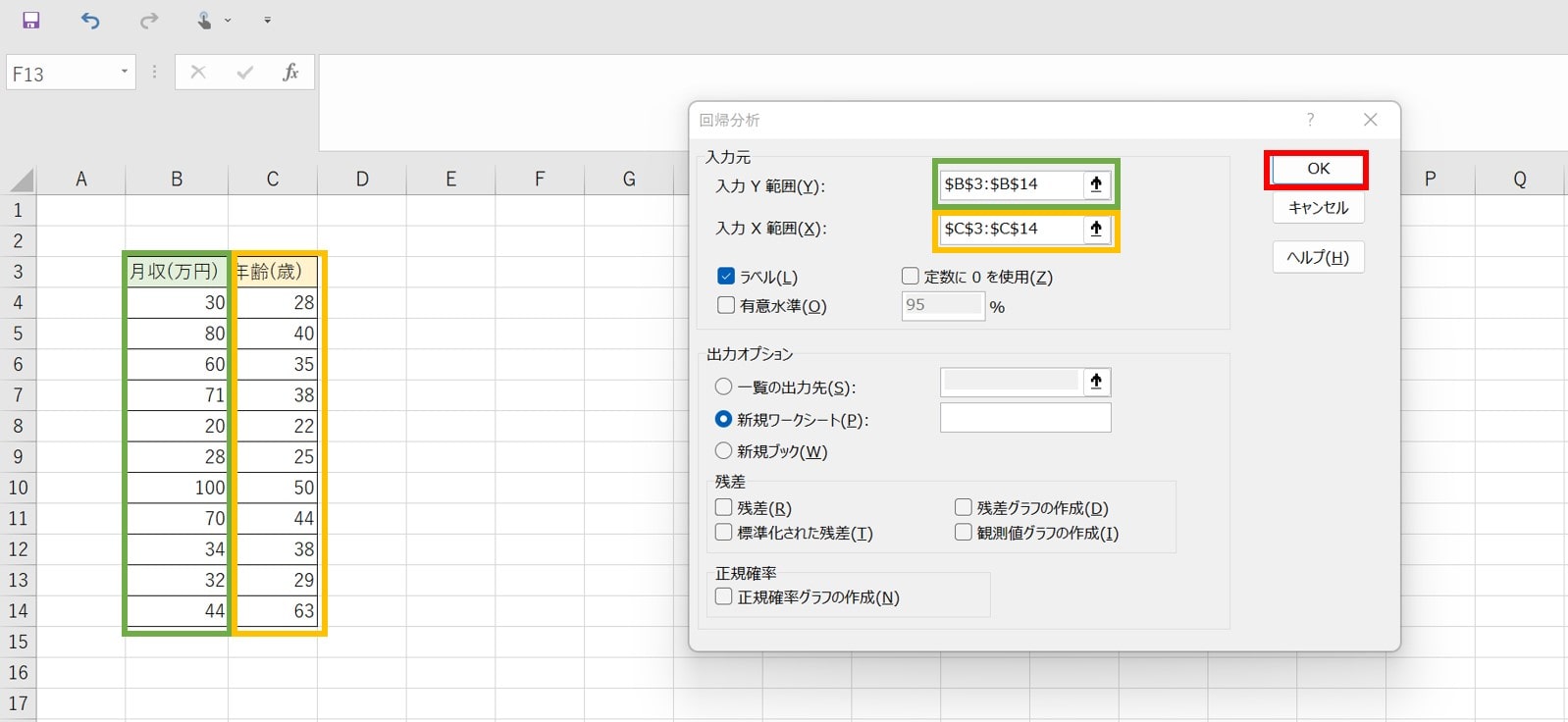The width and height of the screenshot is (1568, 722).
Task: Select column C header
Action: click(273, 180)
